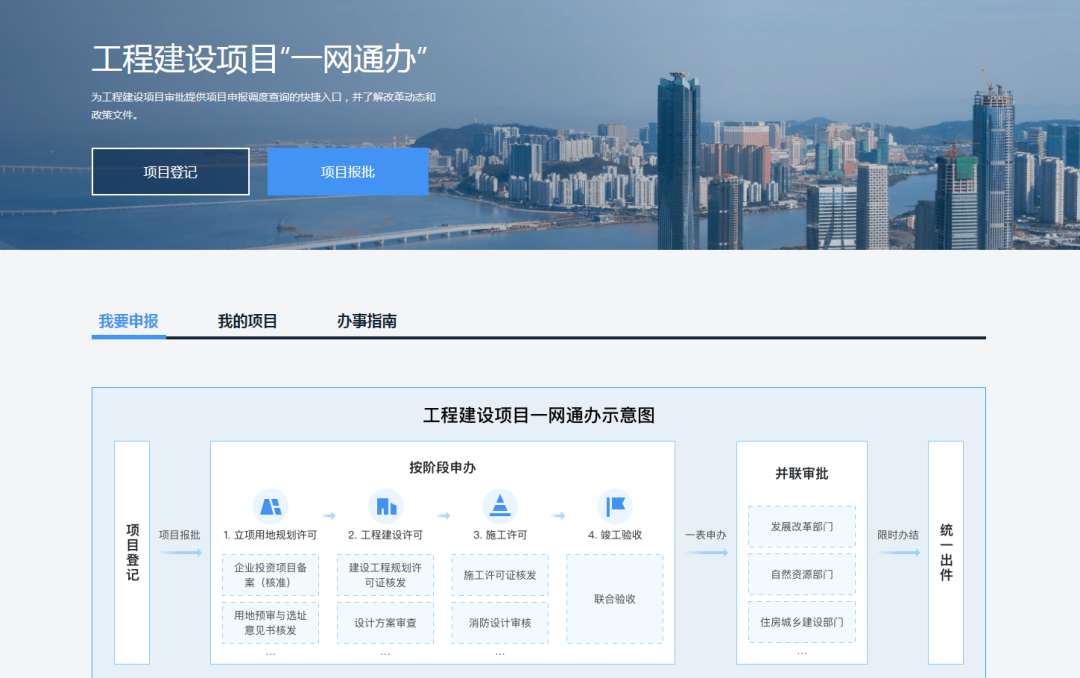The image size is (1080, 678).
Task: Click the 按阶段申办 heading
Action: pyautogui.click(x=442, y=468)
